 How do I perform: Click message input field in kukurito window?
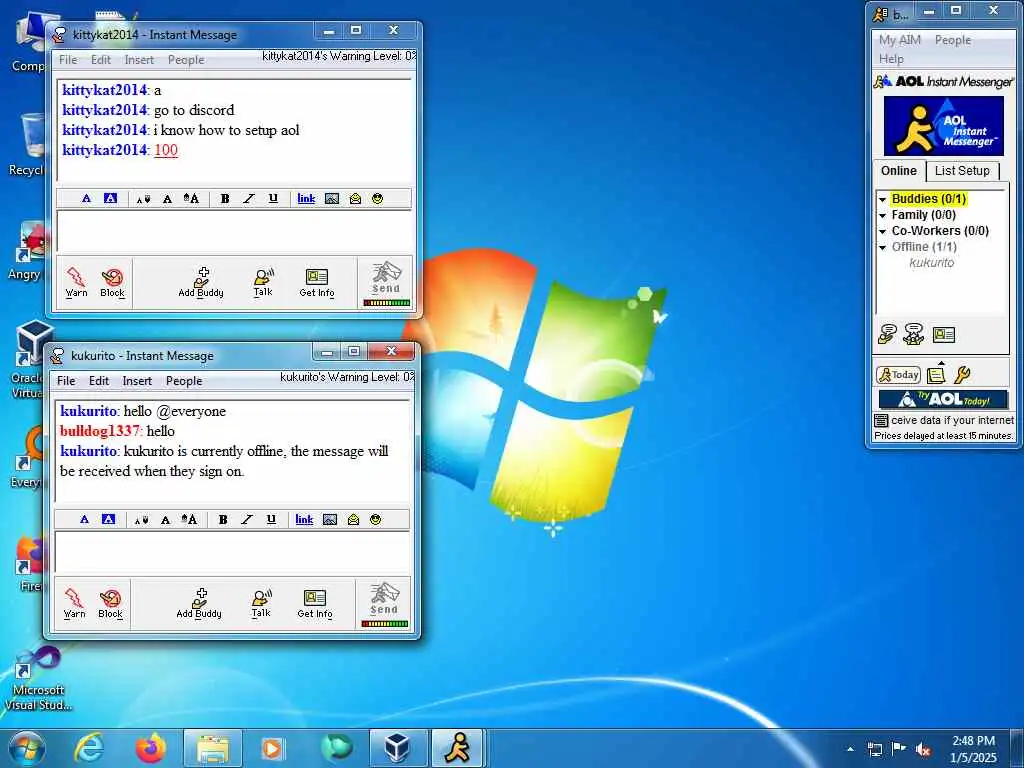point(232,552)
